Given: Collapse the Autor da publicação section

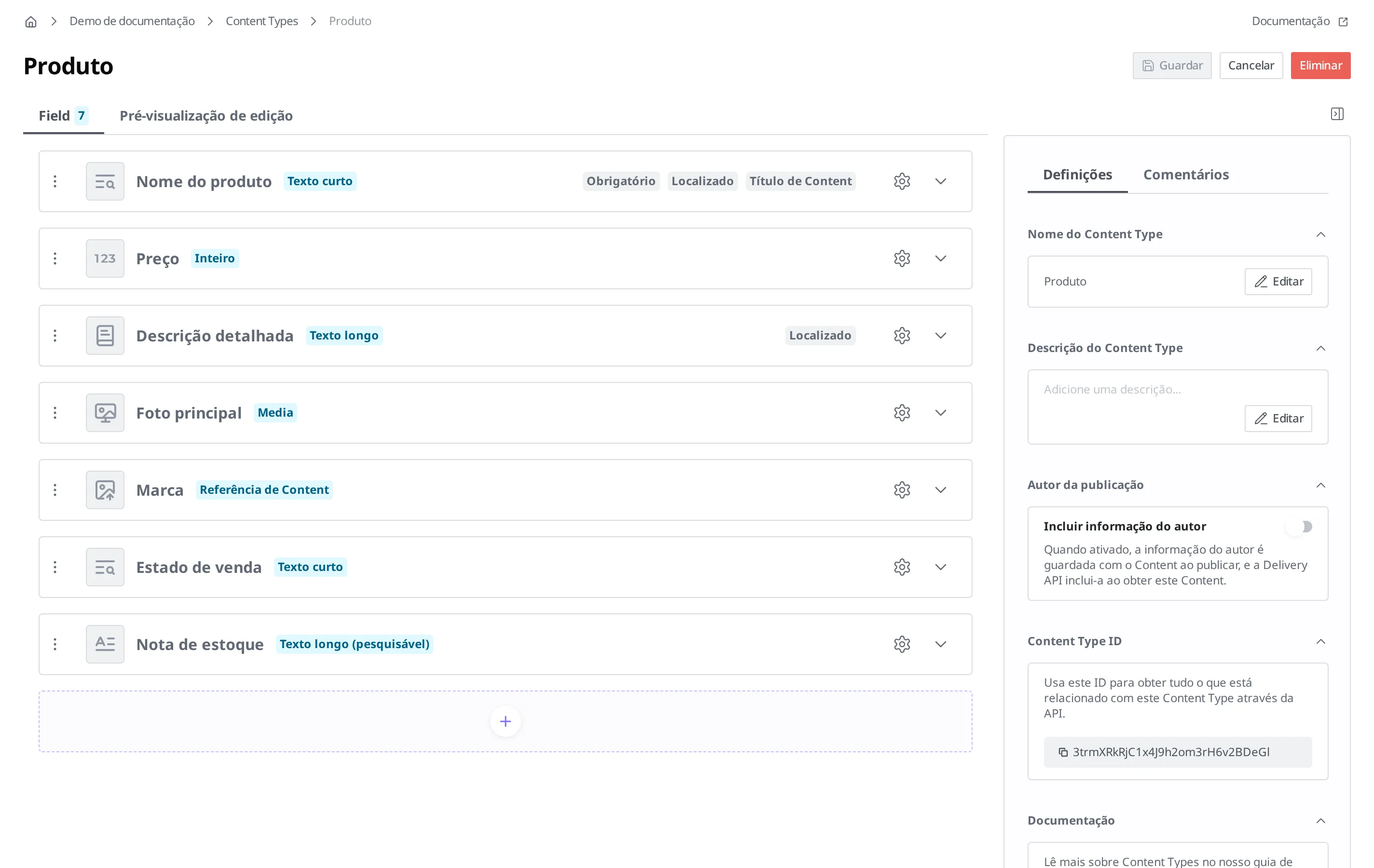Looking at the screenshot, I should click(1320, 485).
